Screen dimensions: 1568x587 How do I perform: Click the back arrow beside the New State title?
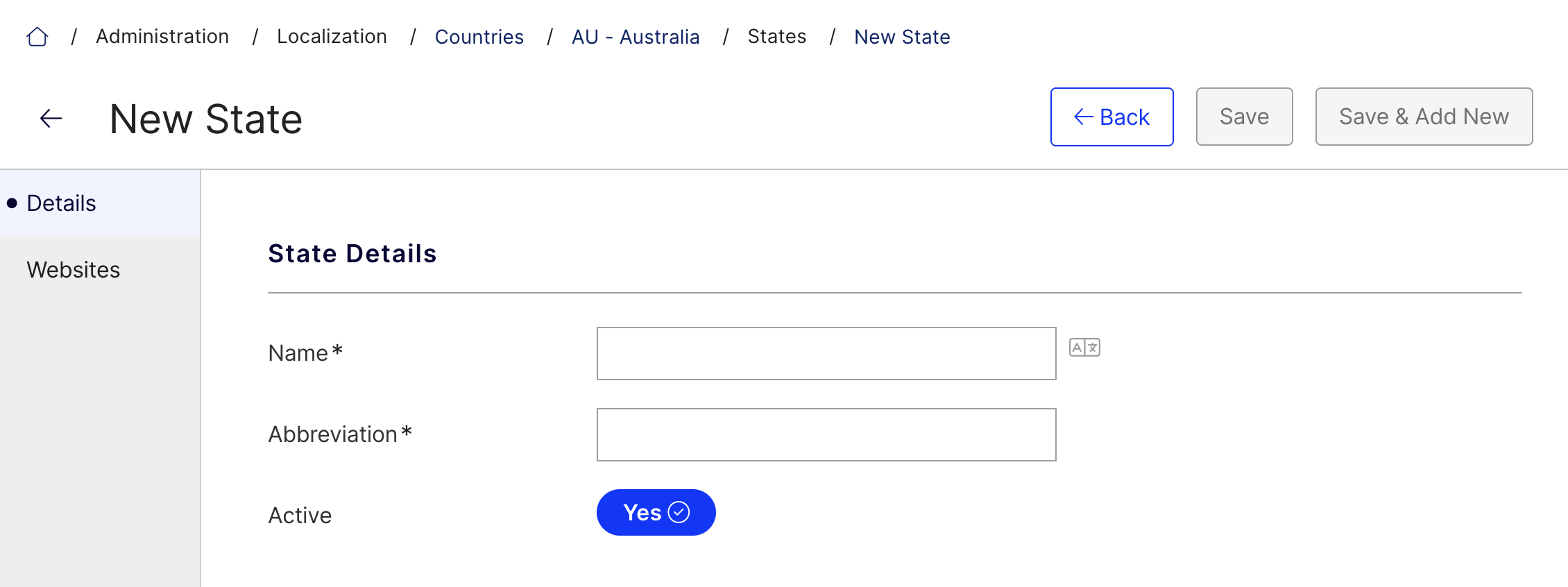pyautogui.click(x=50, y=118)
